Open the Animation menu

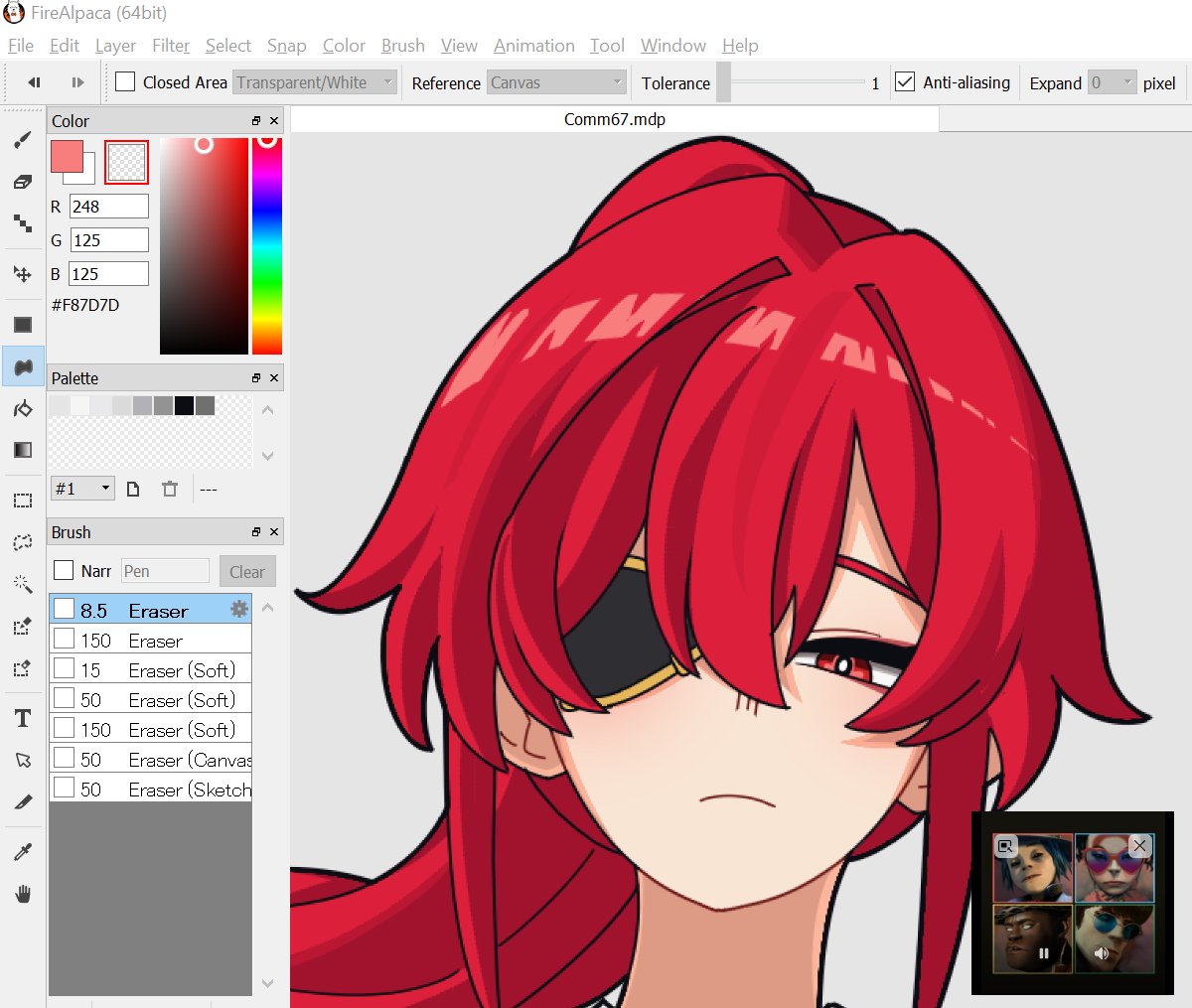533,46
